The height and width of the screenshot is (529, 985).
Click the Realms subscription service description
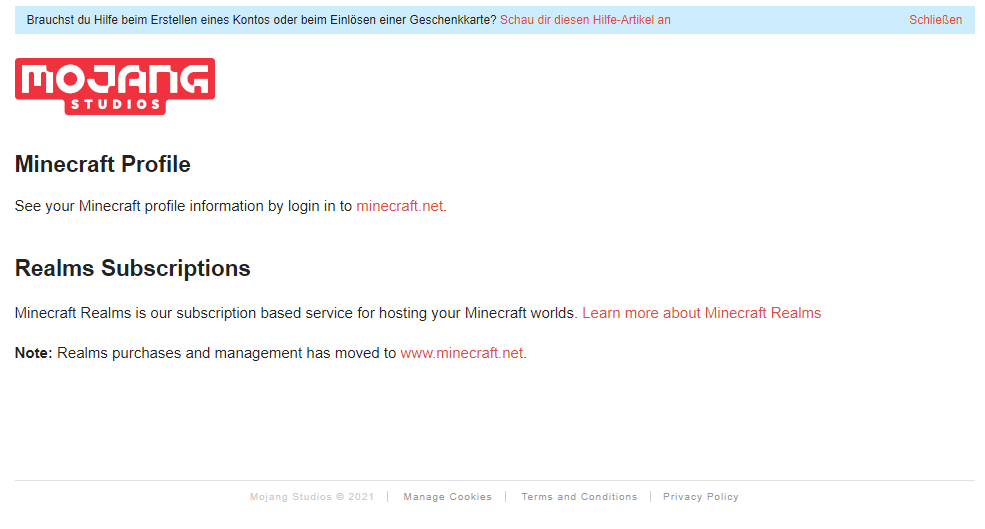pos(296,313)
